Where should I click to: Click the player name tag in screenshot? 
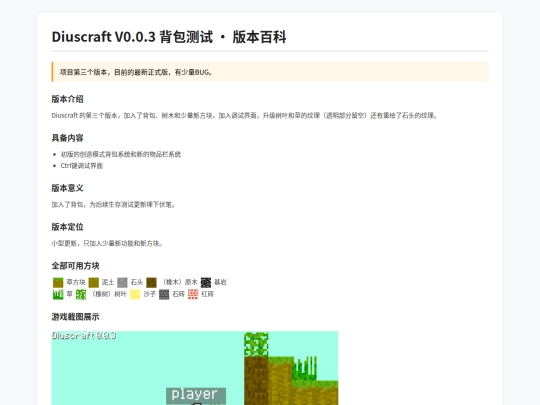tap(196, 395)
